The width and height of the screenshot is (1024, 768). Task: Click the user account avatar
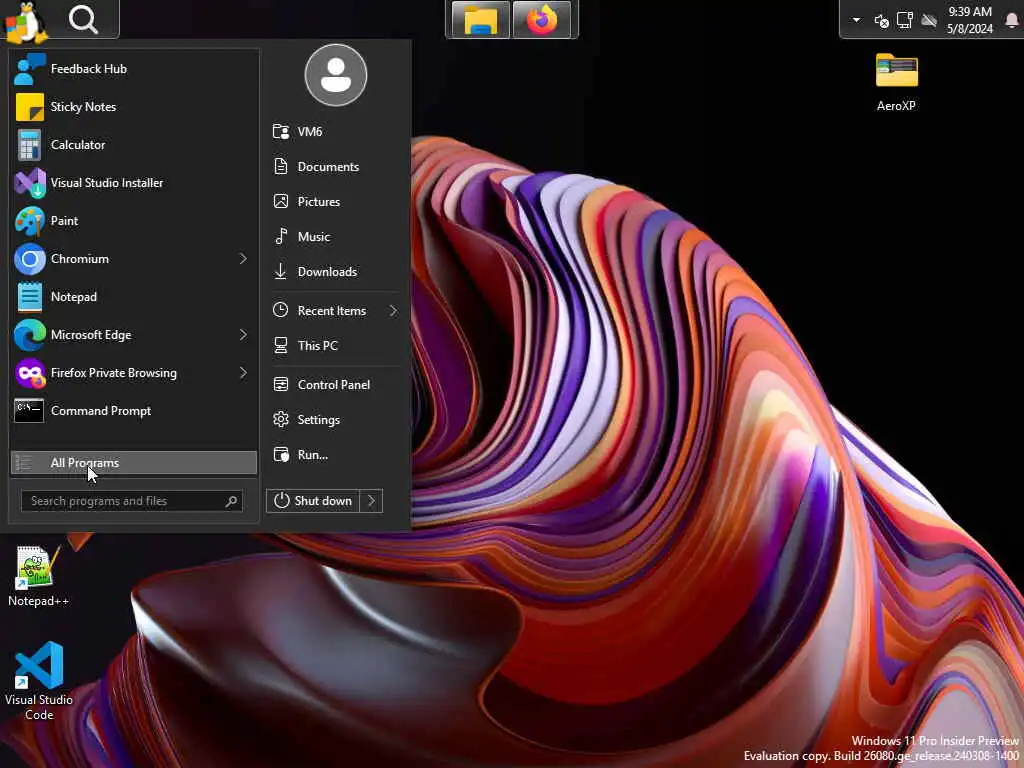[336, 75]
